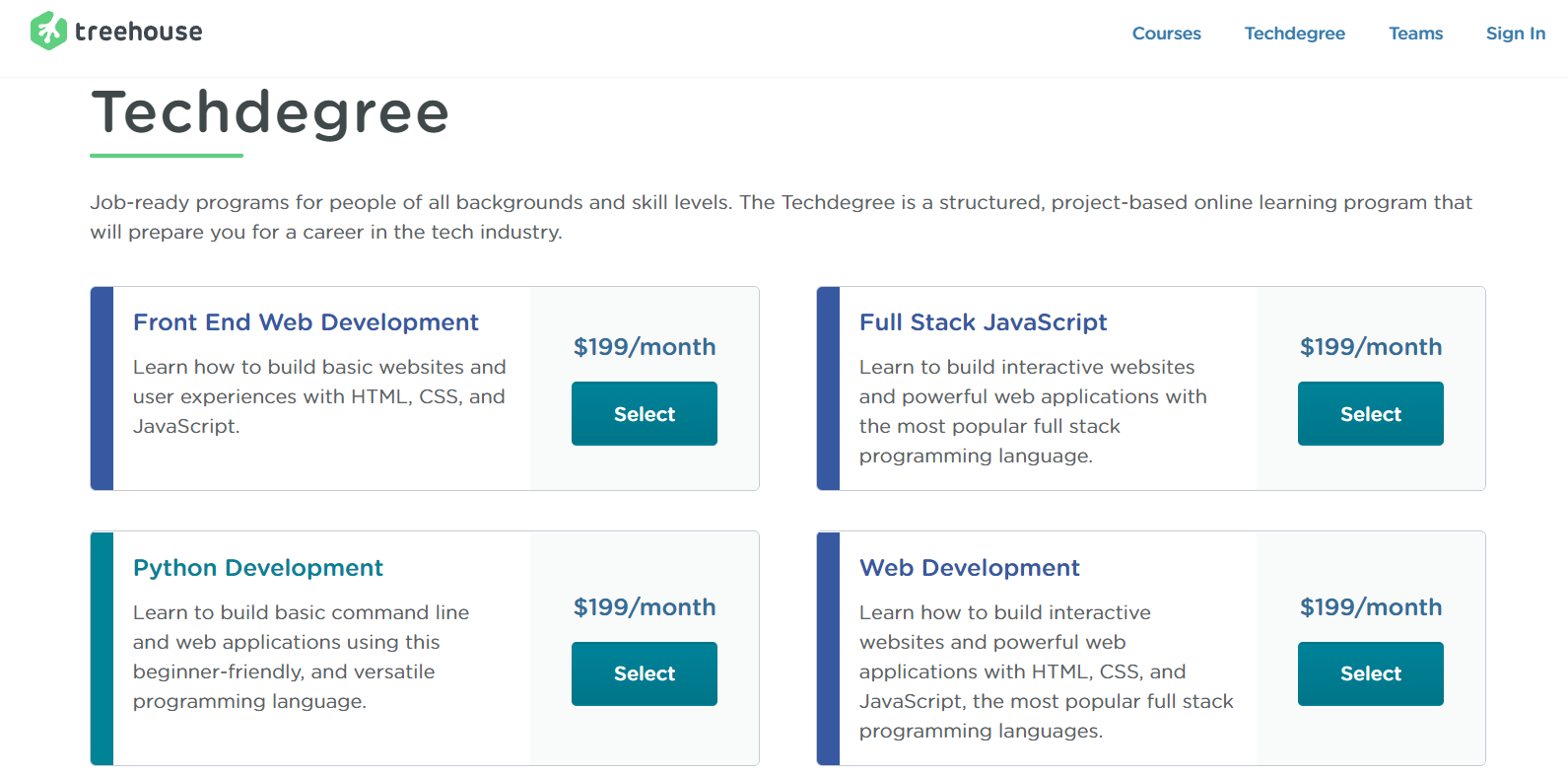Open the Techdegree navigation link
The width and height of the screenshot is (1568, 775).
click(x=1294, y=34)
